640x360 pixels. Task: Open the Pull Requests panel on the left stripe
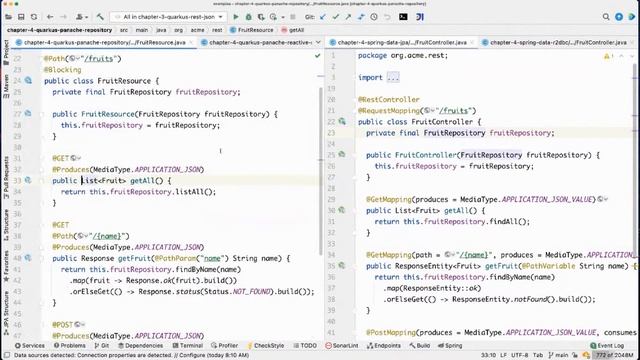(6, 178)
